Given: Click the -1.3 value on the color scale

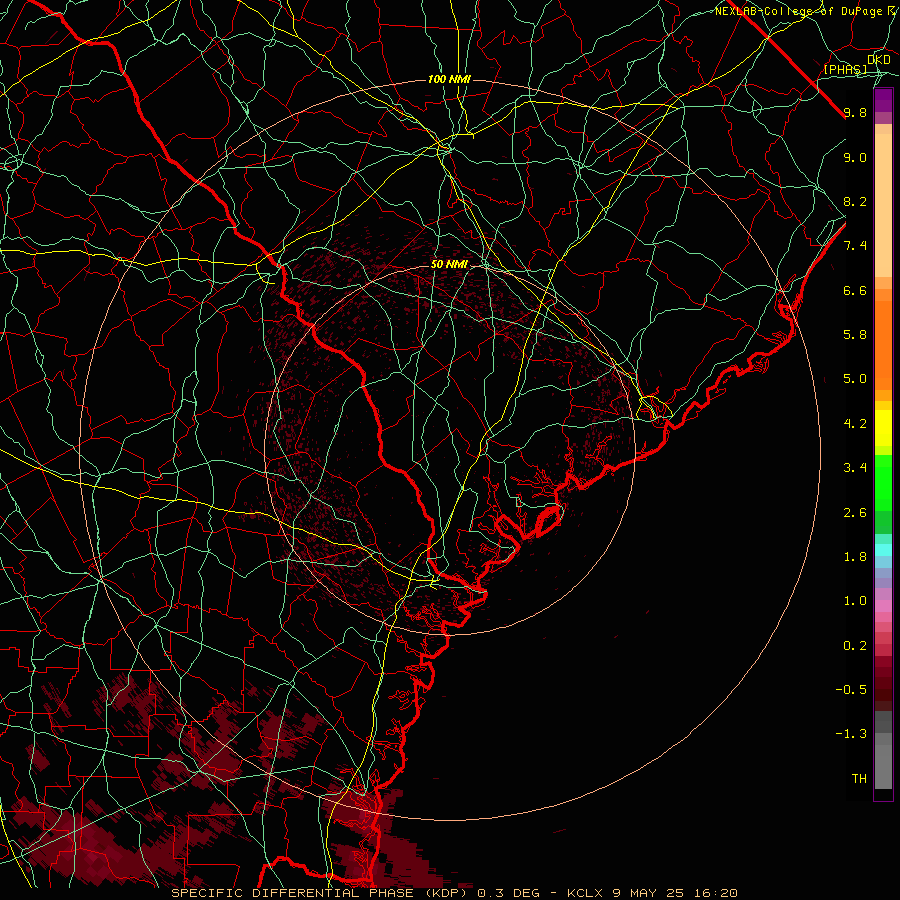Looking at the screenshot, I should tap(851, 734).
